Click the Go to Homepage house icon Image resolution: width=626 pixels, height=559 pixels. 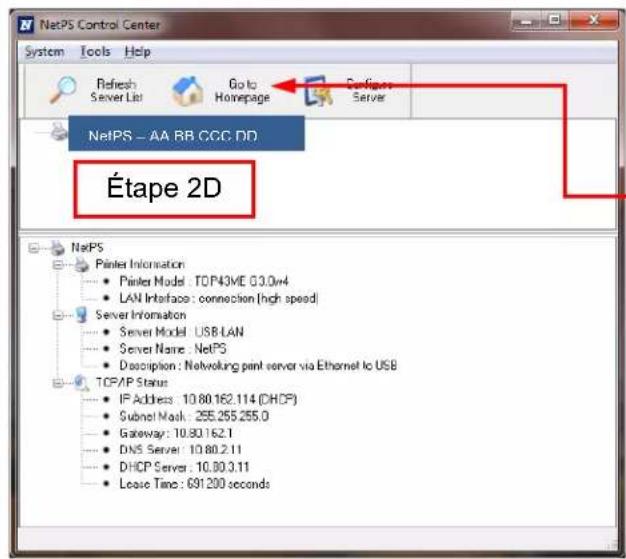click(187, 91)
